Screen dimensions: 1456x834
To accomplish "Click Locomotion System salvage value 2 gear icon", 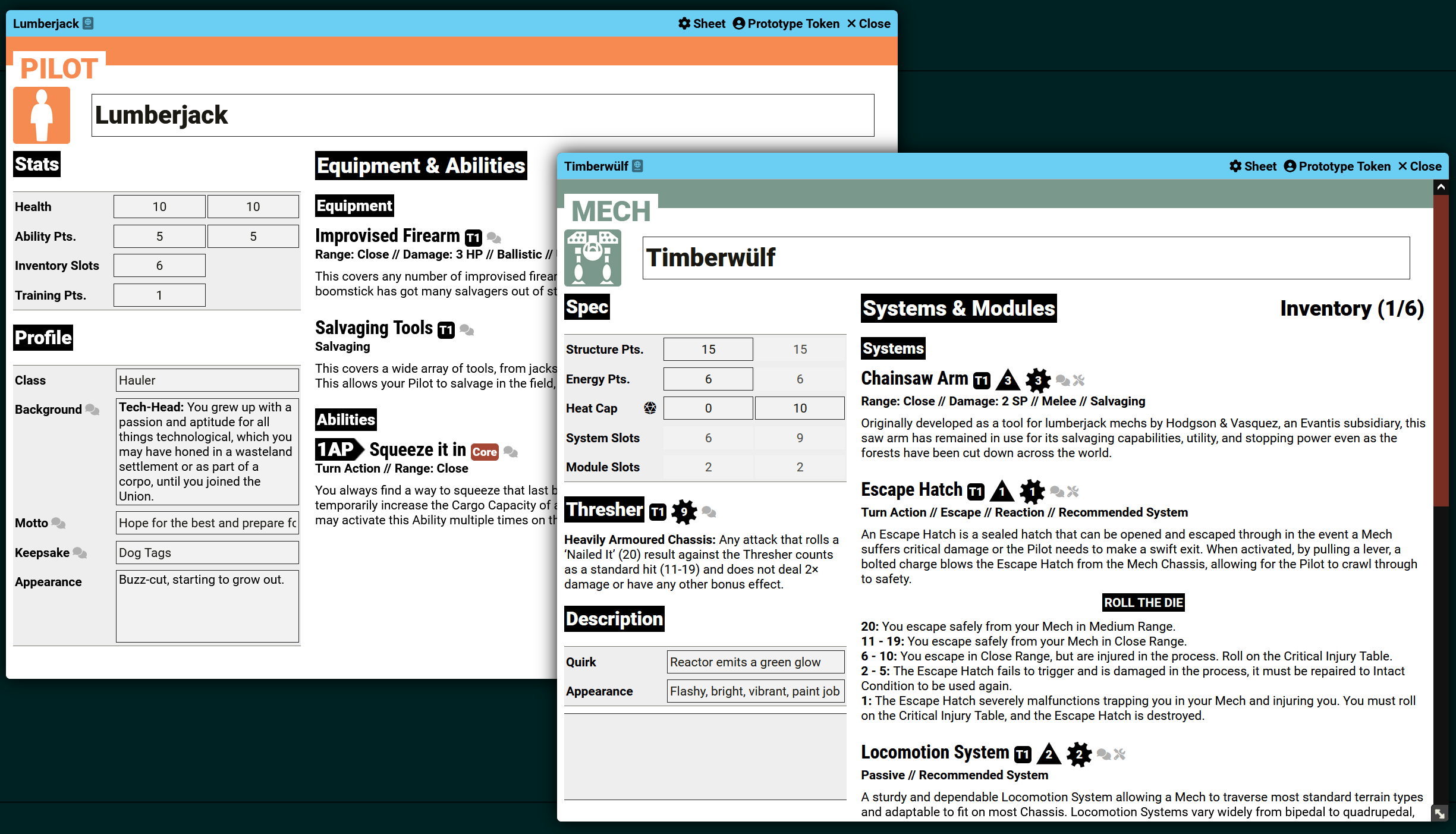I will point(1079,754).
